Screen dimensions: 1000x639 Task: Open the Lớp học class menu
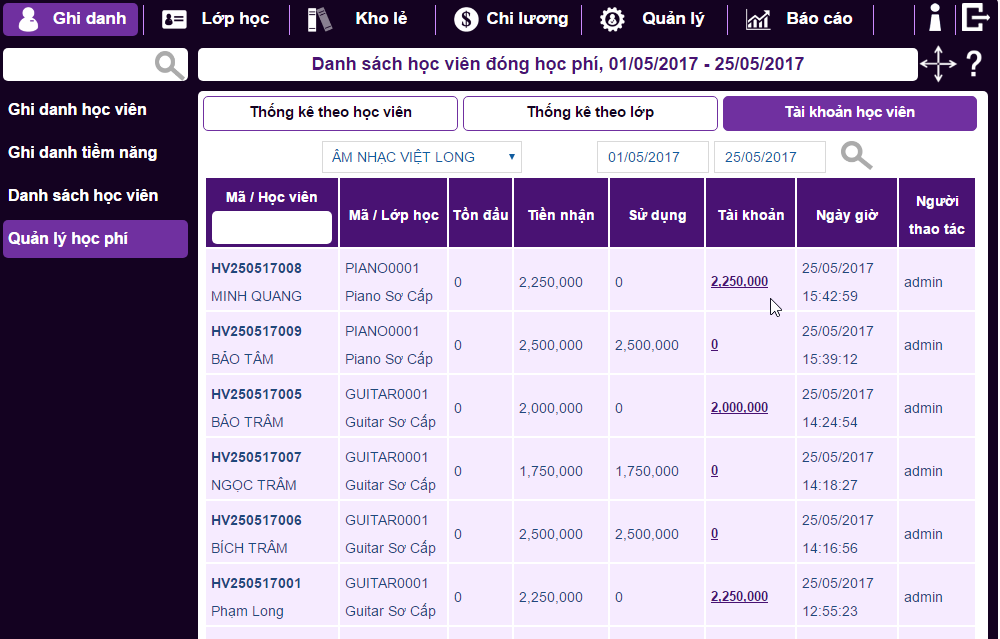tap(216, 19)
